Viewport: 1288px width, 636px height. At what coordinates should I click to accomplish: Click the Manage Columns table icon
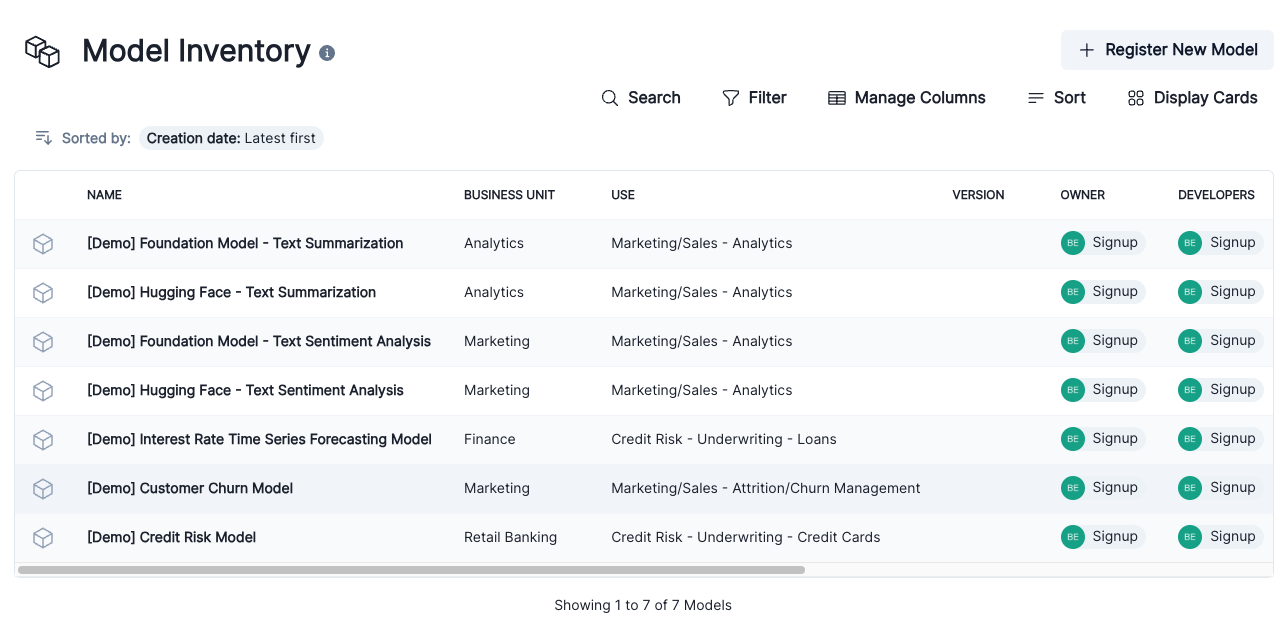pyautogui.click(x=836, y=97)
